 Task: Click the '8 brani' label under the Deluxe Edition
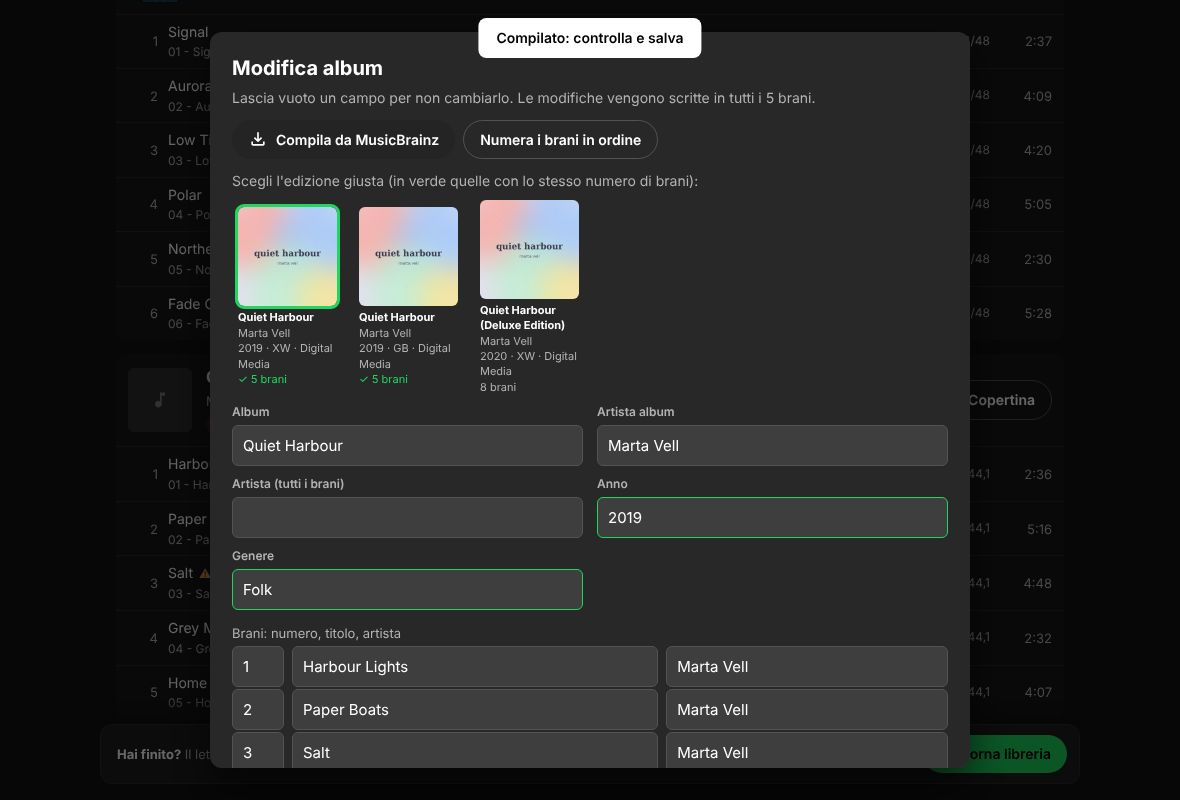(x=498, y=387)
